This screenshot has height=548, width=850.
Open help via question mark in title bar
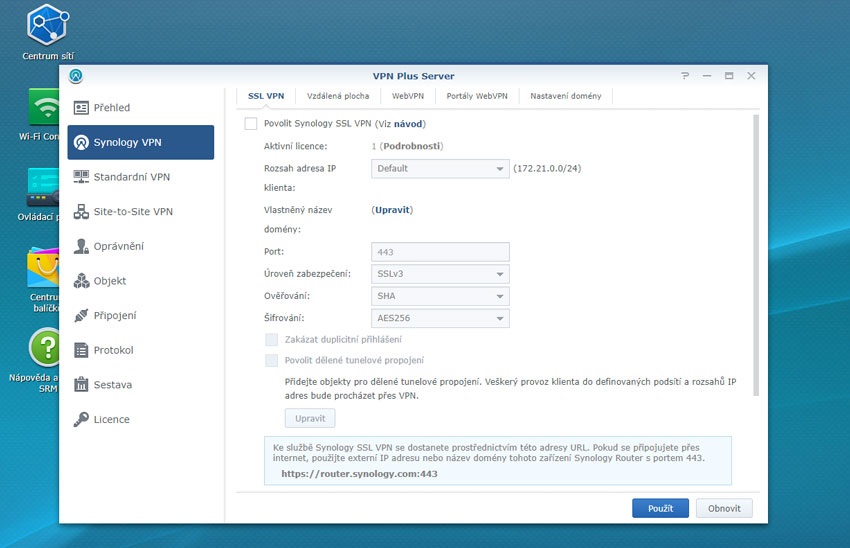pos(685,76)
